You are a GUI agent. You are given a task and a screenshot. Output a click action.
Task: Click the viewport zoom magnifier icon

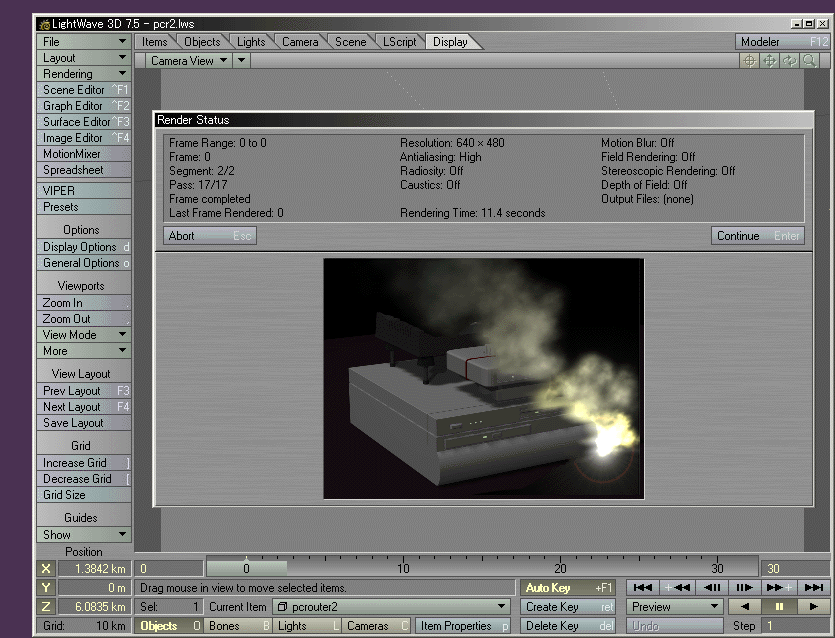coord(808,61)
